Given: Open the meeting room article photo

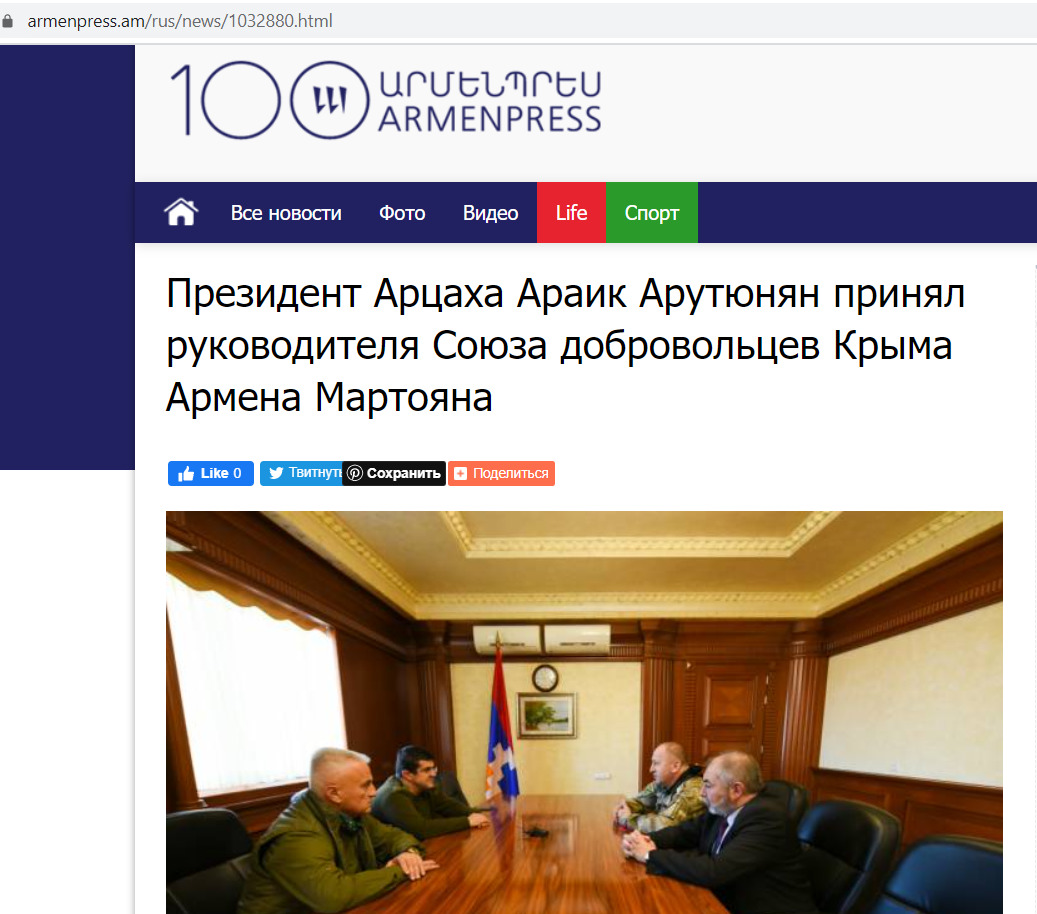Looking at the screenshot, I should coord(584,712).
